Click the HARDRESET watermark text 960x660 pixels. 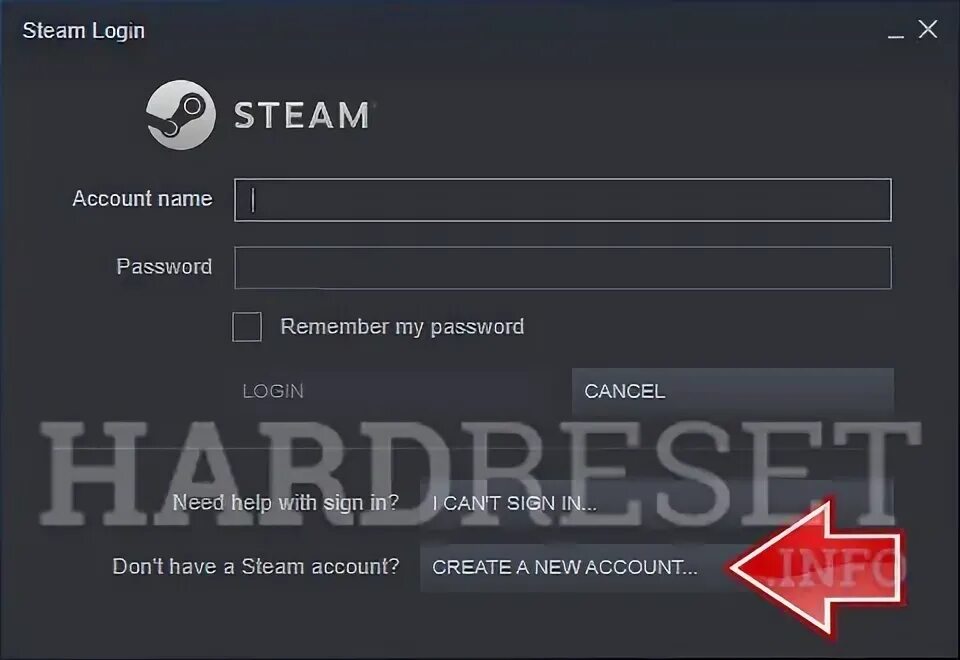[x=480, y=473]
